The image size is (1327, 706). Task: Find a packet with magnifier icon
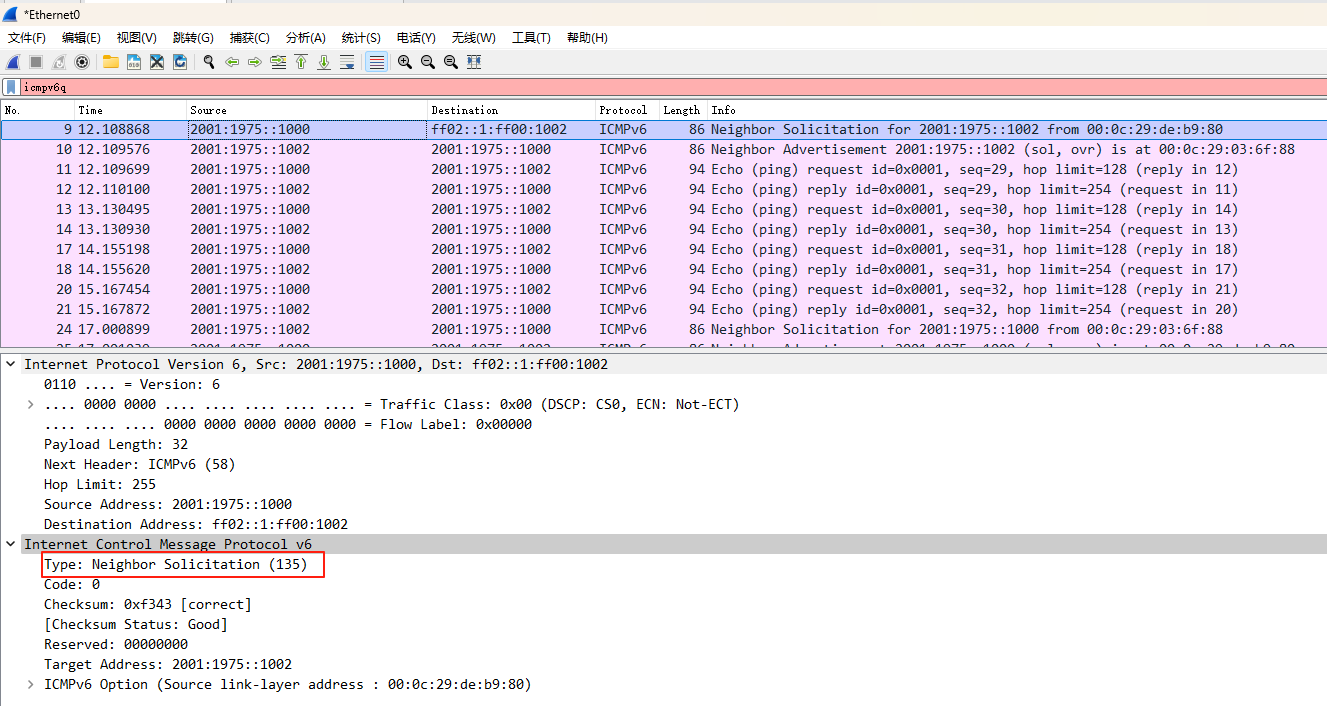coord(209,62)
